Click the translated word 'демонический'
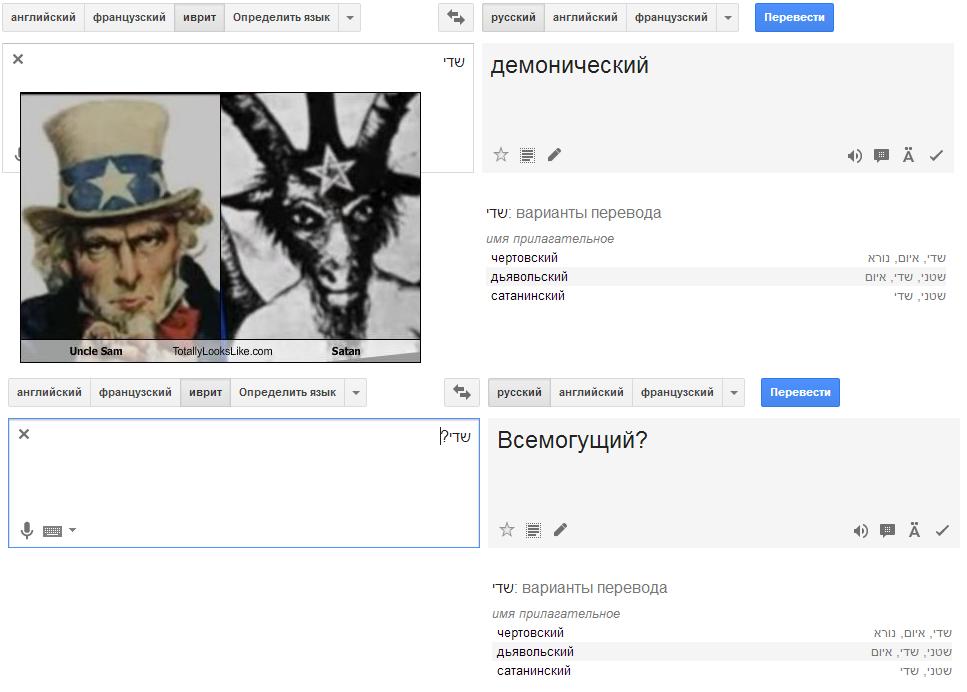 [569, 65]
